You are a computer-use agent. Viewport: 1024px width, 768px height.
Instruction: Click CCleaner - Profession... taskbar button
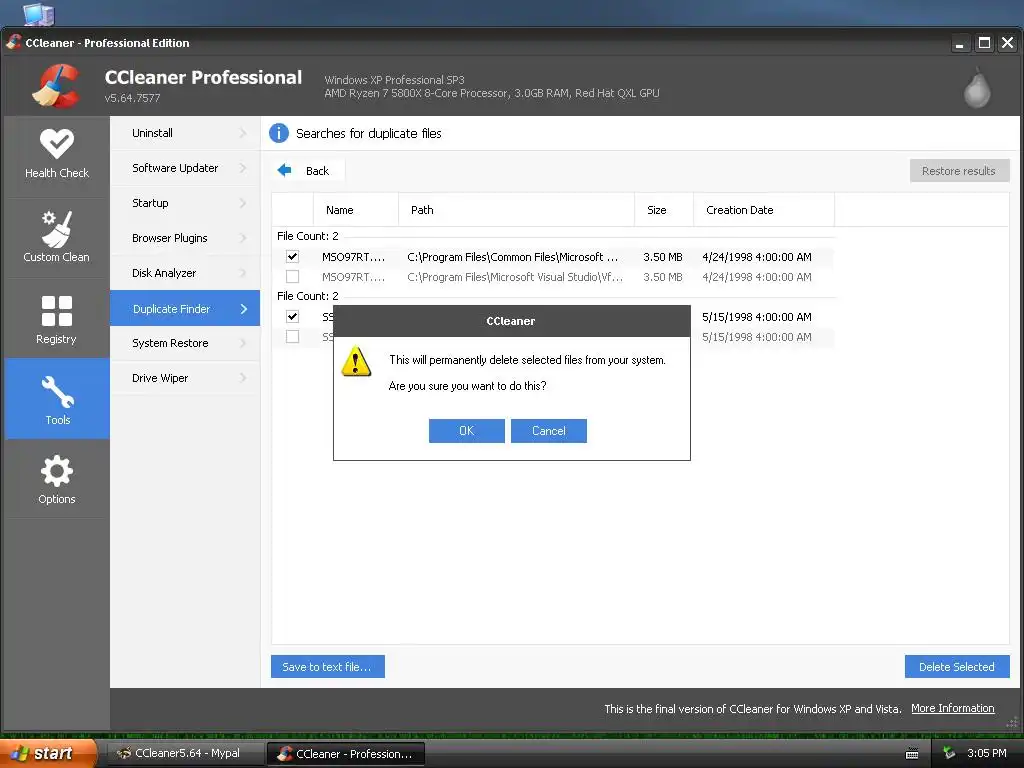click(x=346, y=754)
